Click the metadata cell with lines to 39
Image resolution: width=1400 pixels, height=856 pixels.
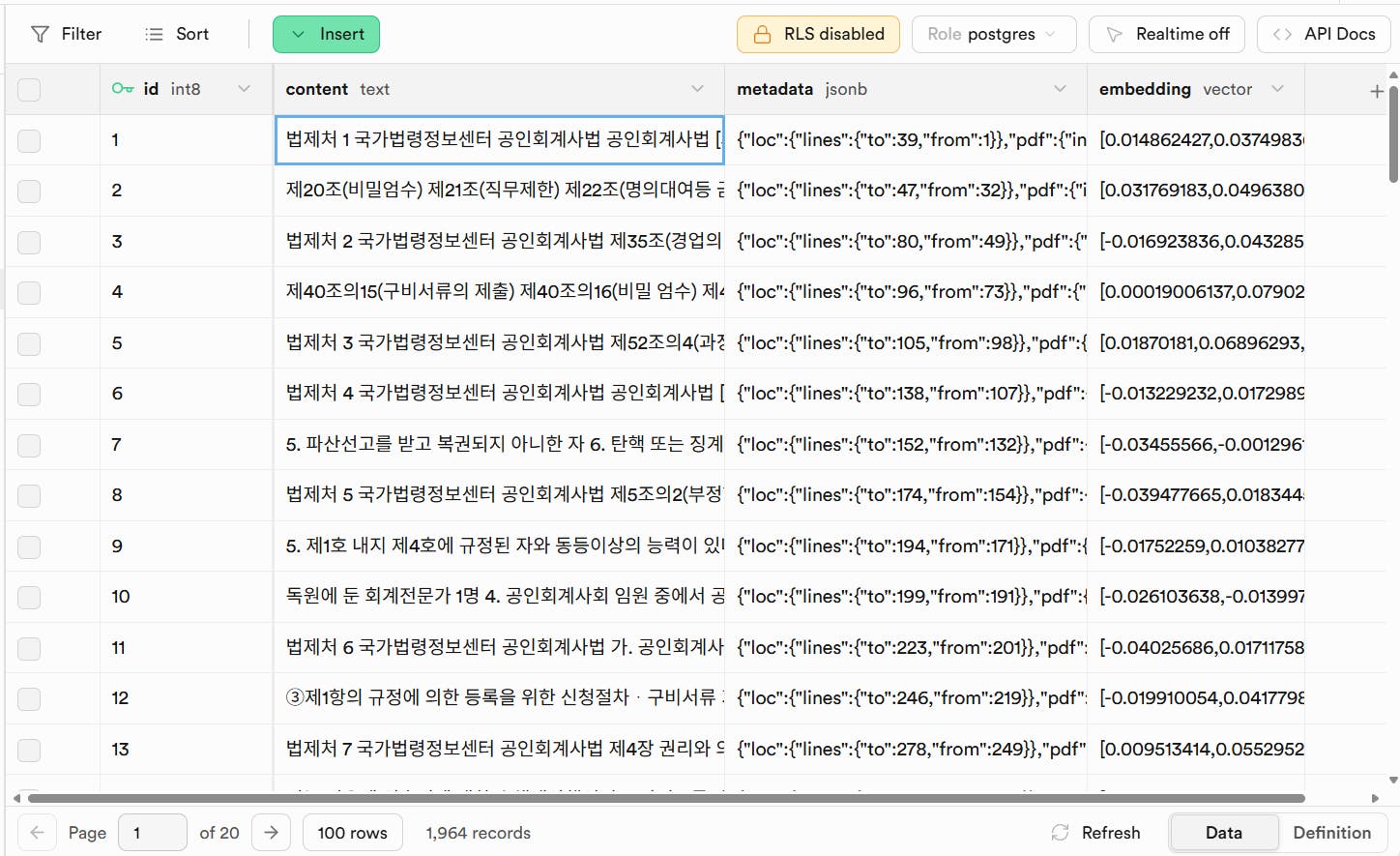[x=906, y=140]
